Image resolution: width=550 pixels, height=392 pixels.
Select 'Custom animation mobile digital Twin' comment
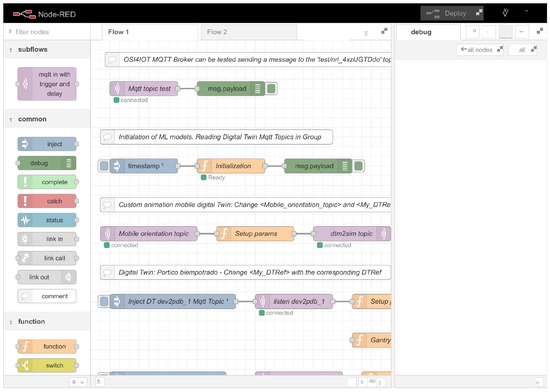(246, 205)
